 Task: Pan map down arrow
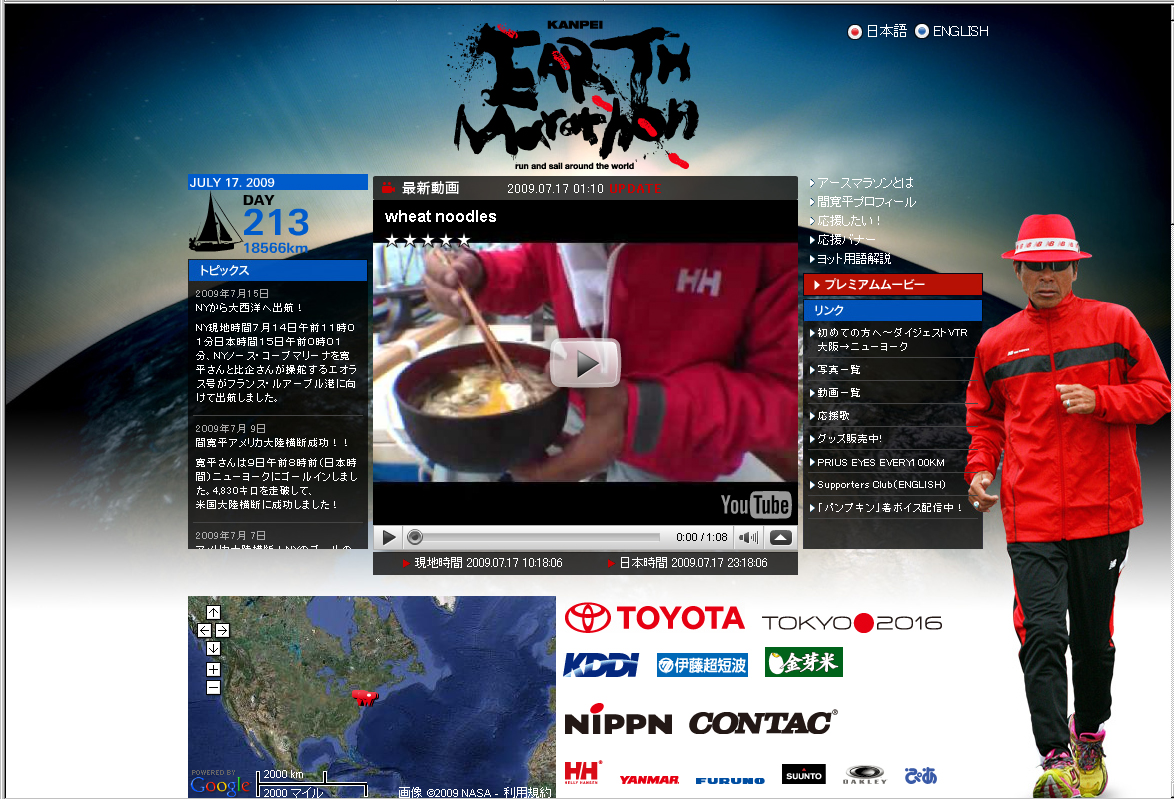213,648
